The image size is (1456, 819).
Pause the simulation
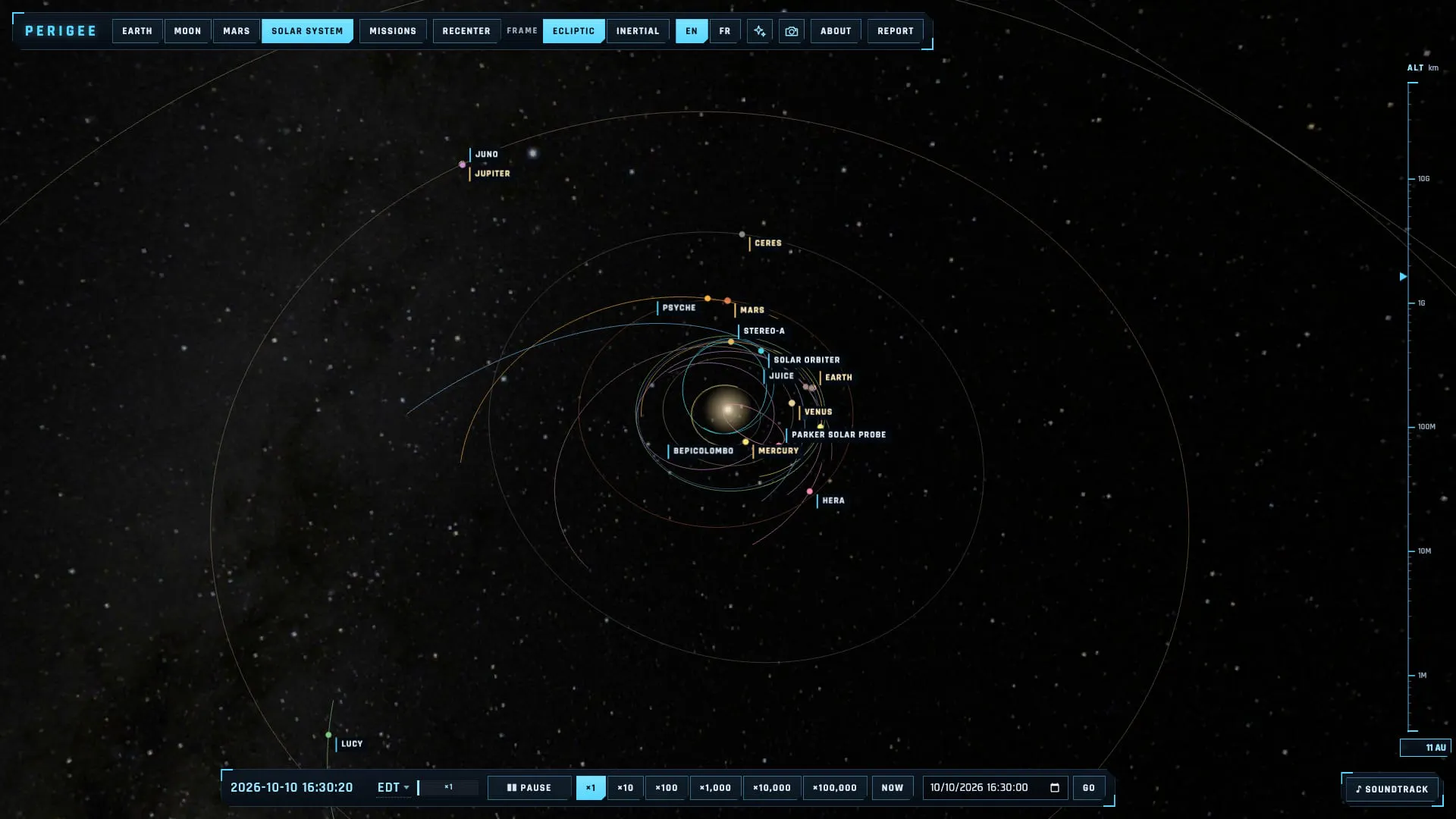pyautogui.click(x=529, y=788)
